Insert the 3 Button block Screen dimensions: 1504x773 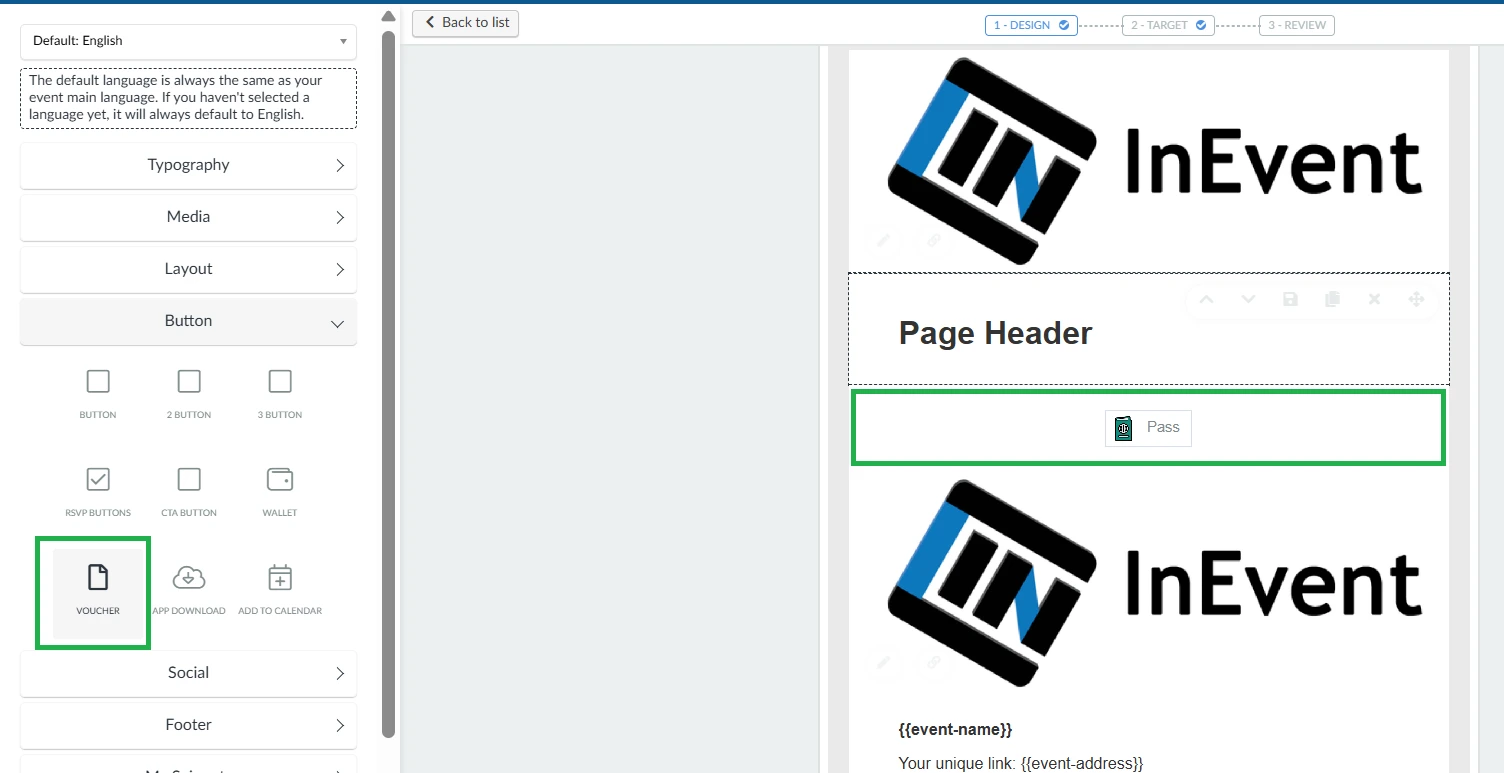(280, 394)
